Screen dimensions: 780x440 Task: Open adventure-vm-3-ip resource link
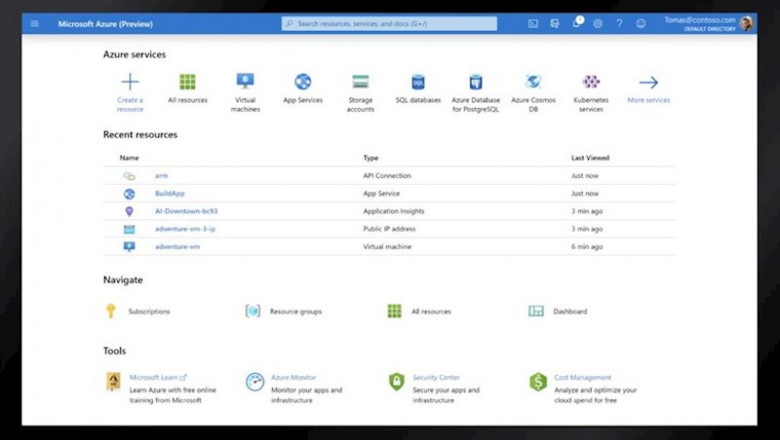coord(185,229)
